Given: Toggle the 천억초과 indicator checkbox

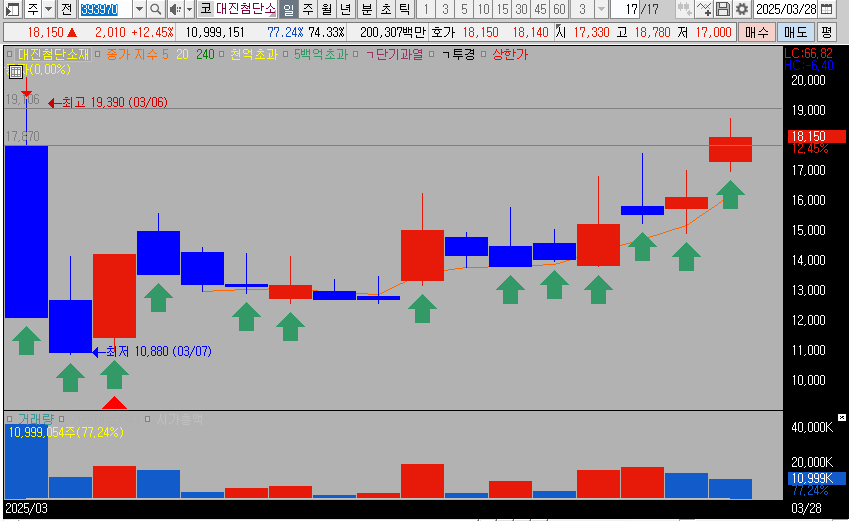Looking at the screenshot, I should tap(221, 54).
